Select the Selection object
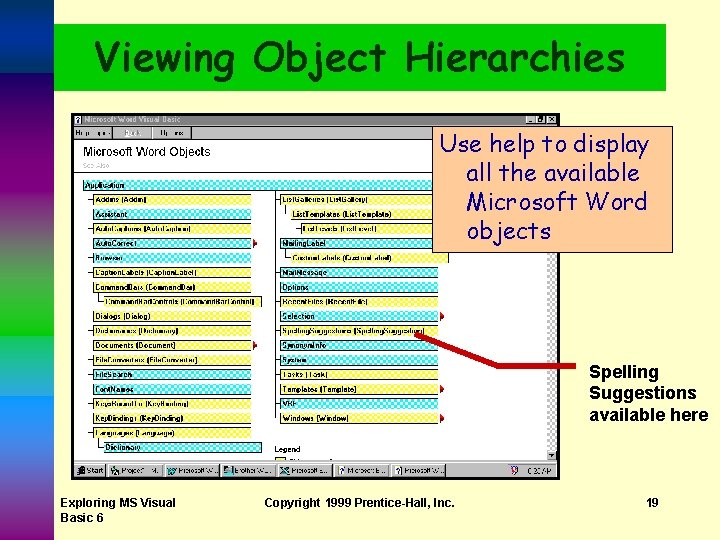Screen dimensions: 720x540 (x=359, y=316)
